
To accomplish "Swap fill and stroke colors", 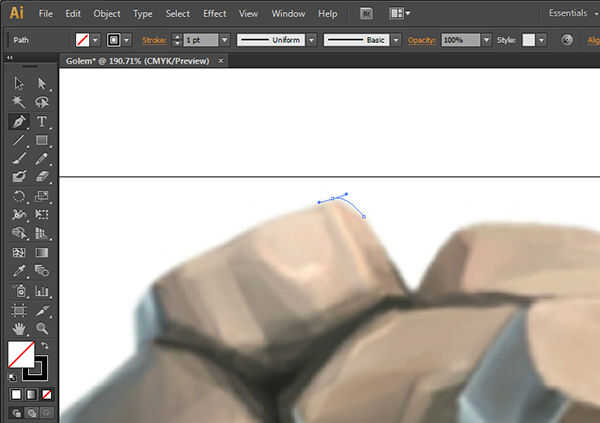I will pyautogui.click(x=44, y=346).
